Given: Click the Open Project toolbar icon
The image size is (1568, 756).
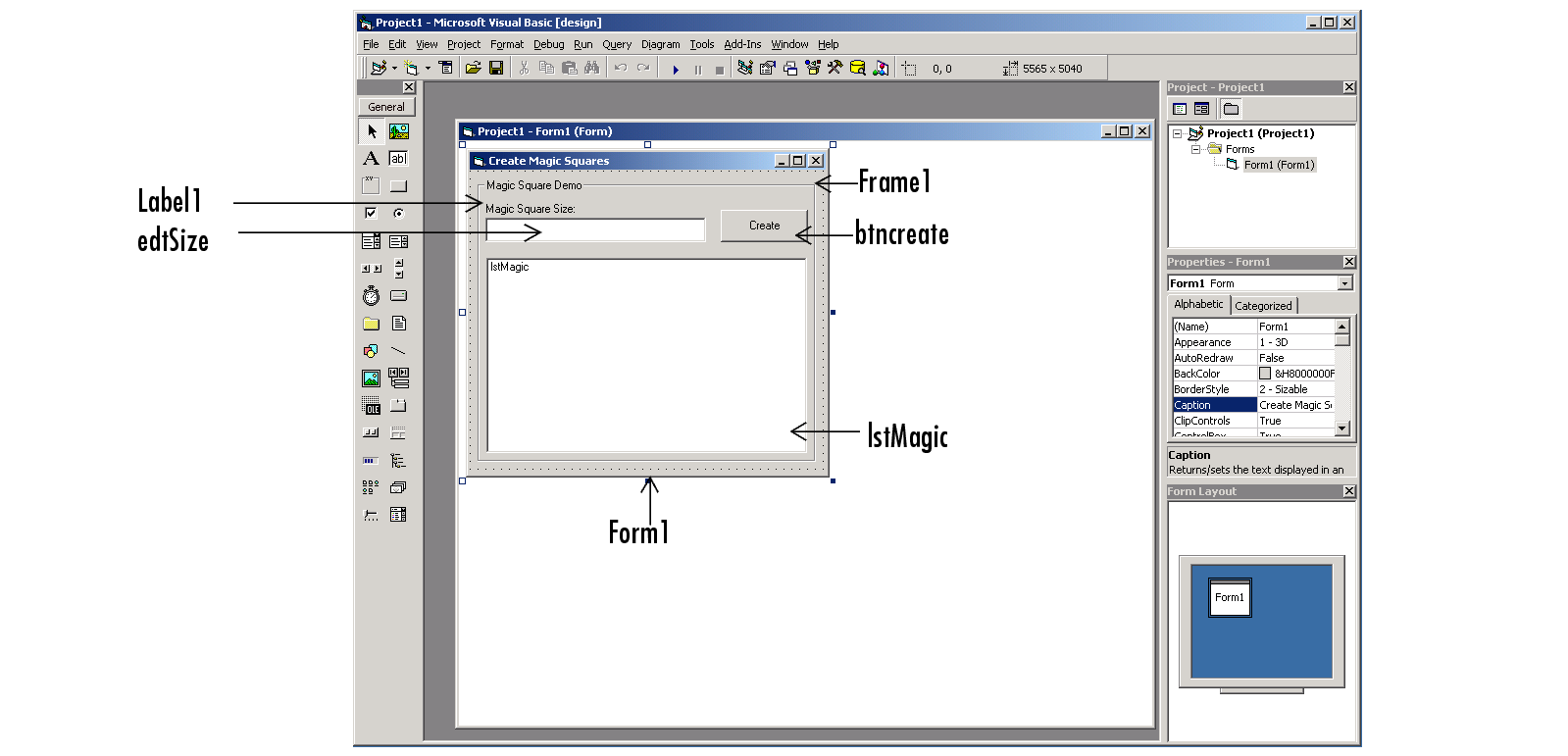Looking at the screenshot, I should 474,68.
